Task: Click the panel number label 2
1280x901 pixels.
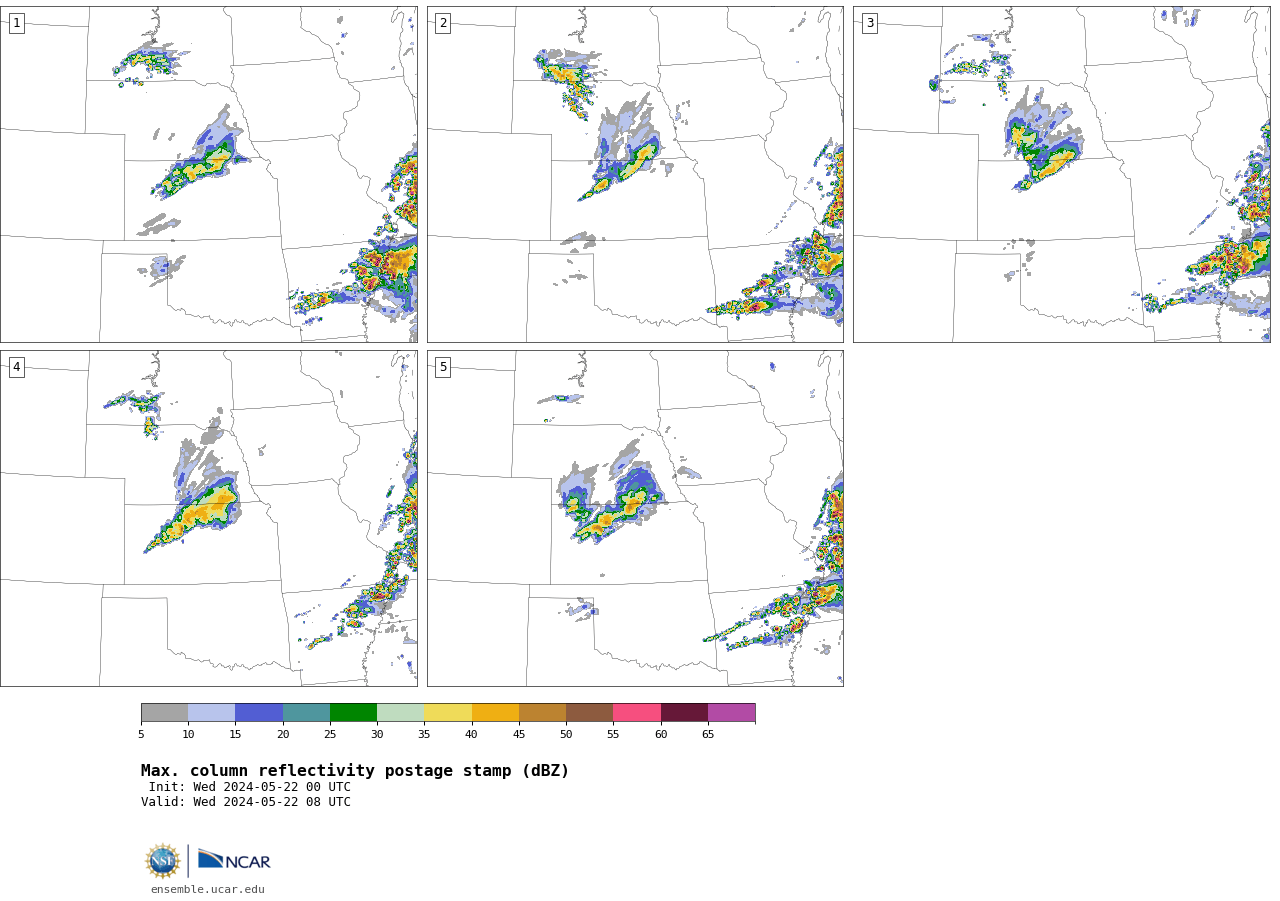Action: (x=443, y=23)
